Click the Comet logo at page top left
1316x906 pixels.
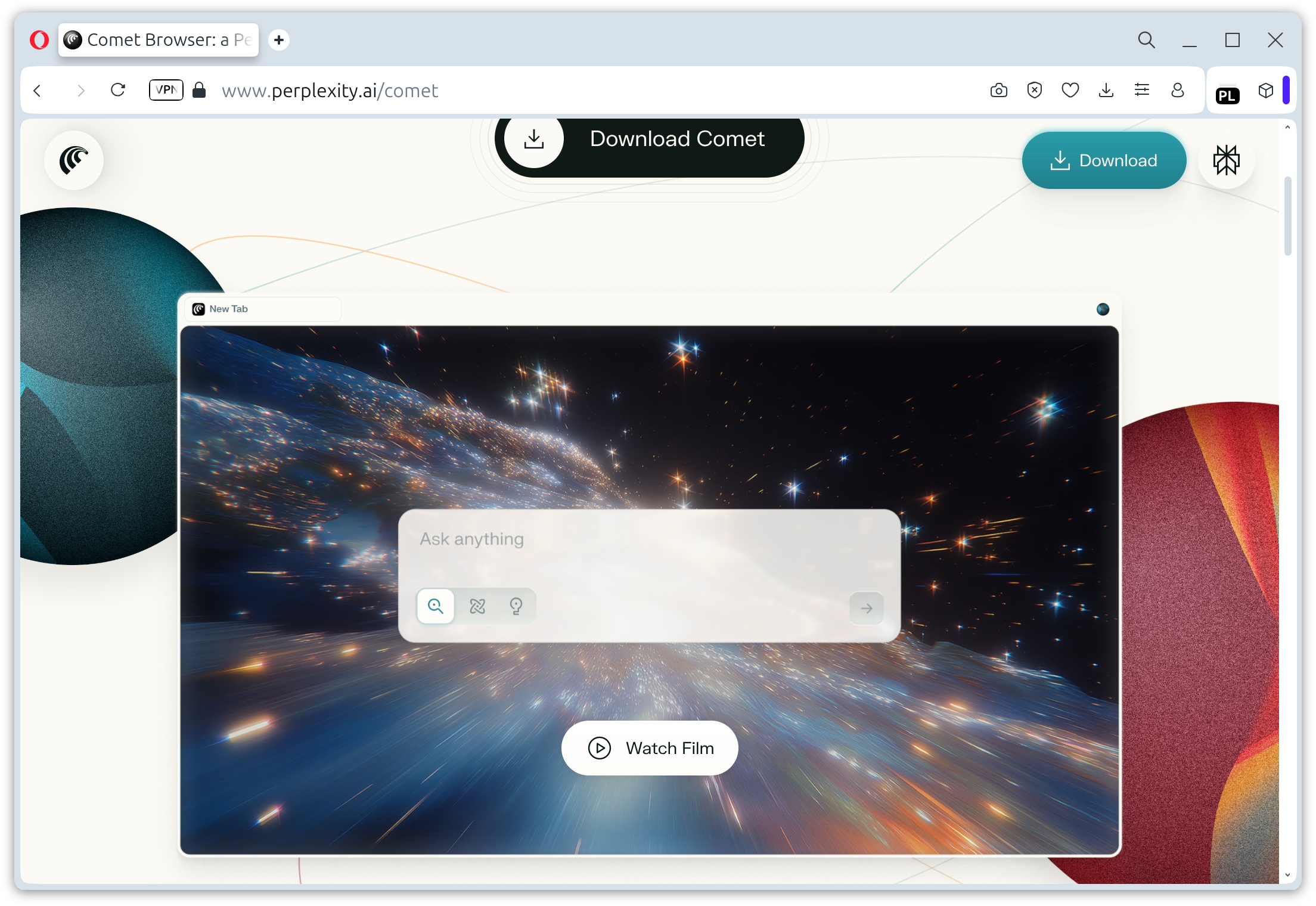(x=74, y=160)
